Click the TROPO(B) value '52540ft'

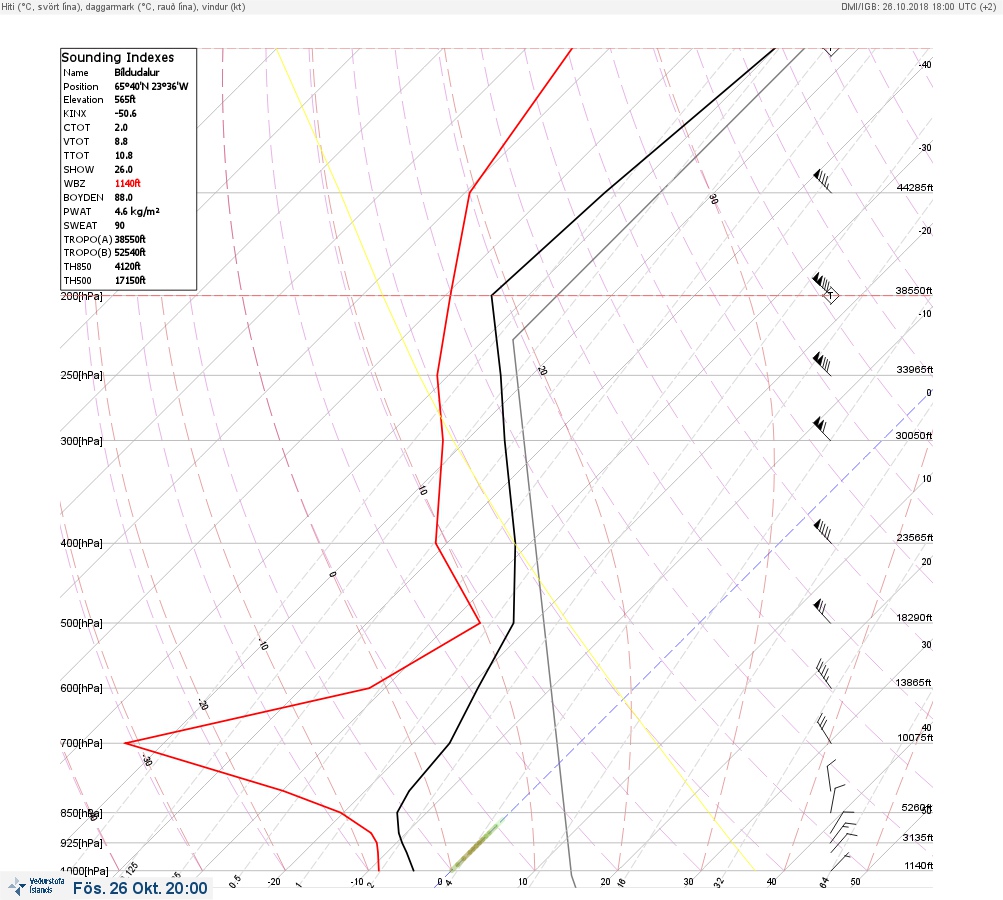[130, 253]
